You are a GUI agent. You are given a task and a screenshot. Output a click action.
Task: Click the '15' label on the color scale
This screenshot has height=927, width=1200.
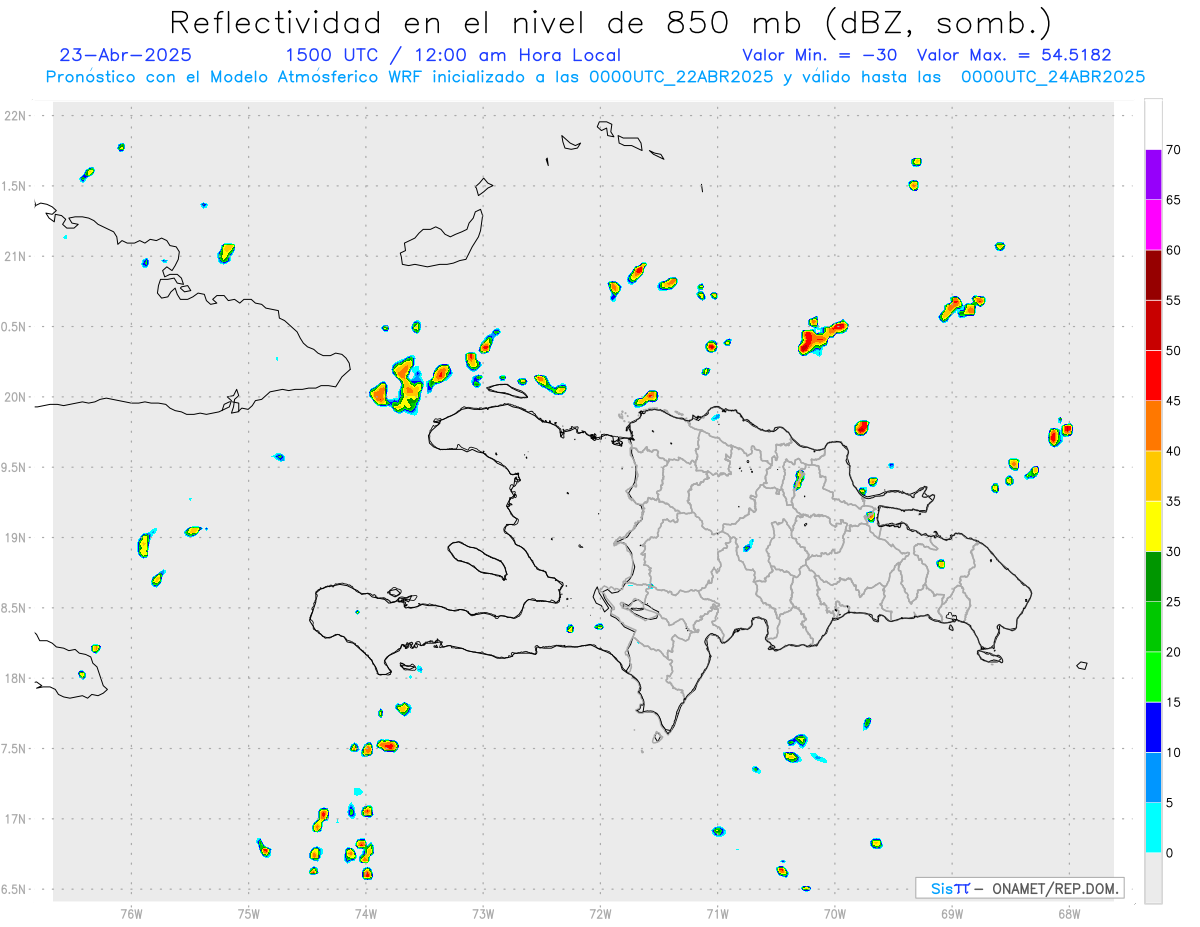click(1173, 703)
